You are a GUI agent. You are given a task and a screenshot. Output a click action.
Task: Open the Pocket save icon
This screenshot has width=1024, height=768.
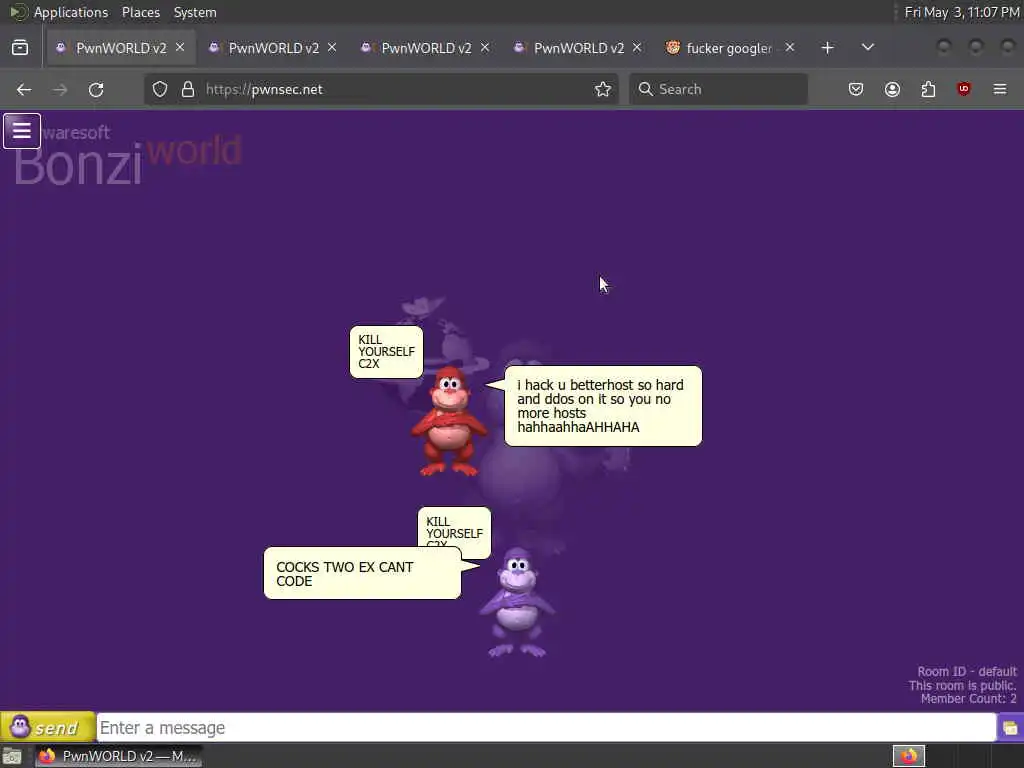click(x=856, y=89)
